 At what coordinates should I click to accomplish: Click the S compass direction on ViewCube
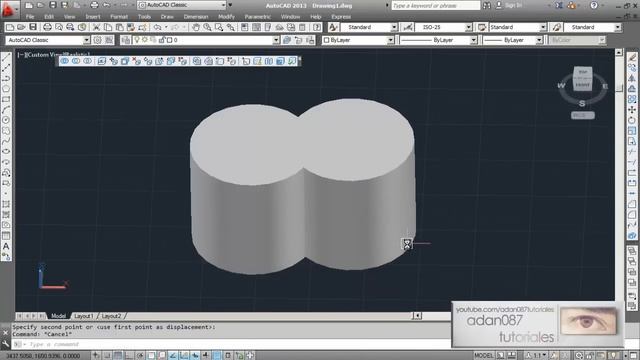(x=582, y=103)
